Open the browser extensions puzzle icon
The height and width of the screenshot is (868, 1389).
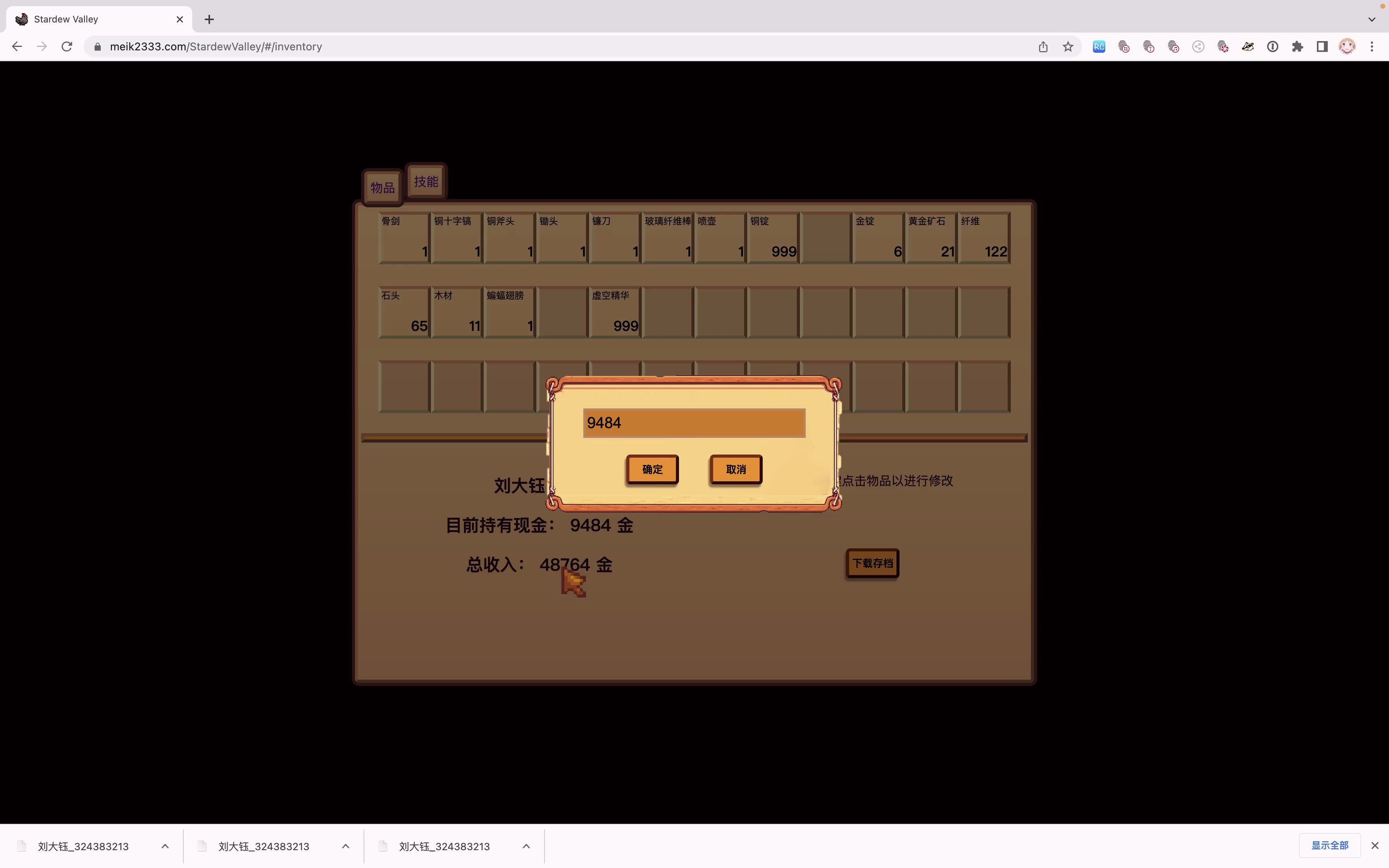(x=1297, y=46)
